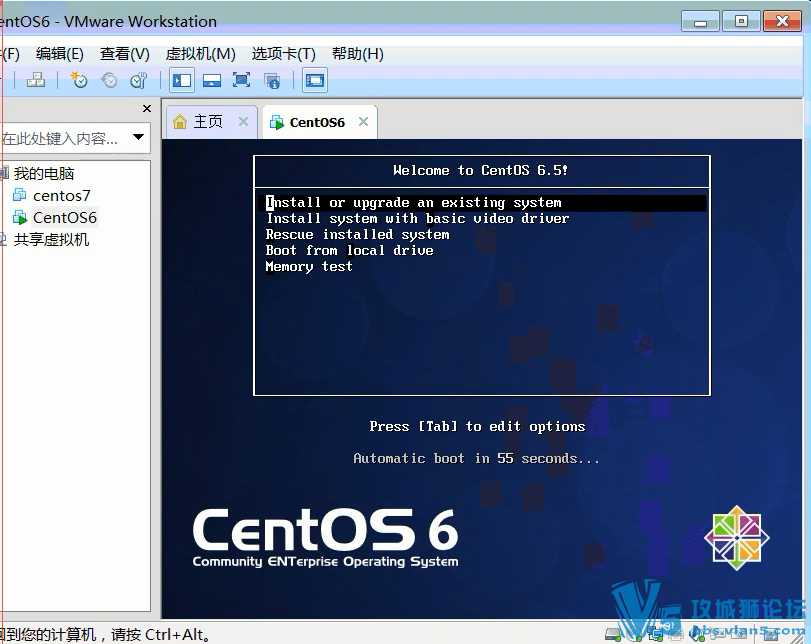This screenshot has width=811, height=644.
Task: Enter full screen mode from the toolbar
Action: 242,80
